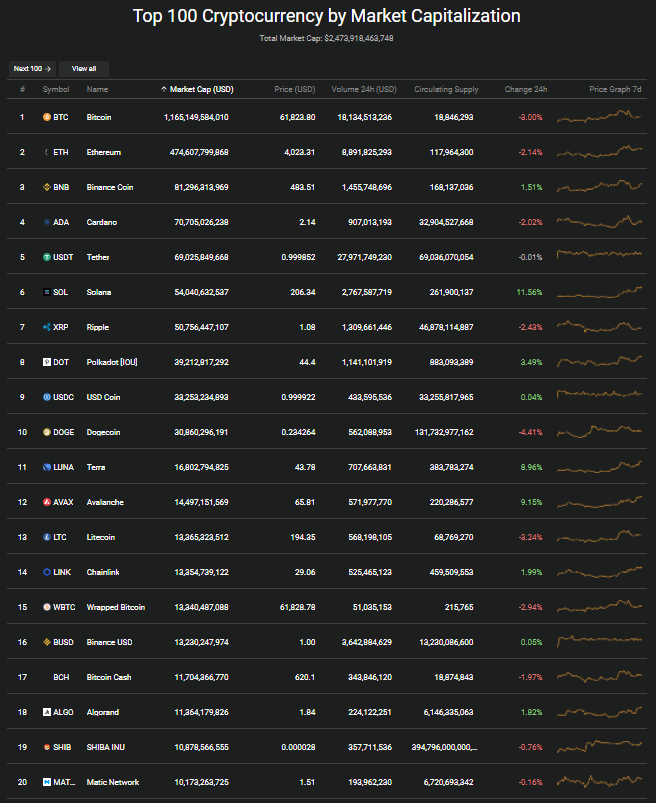
Task: Sort by Change 24h column header
Action: point(525,89)
